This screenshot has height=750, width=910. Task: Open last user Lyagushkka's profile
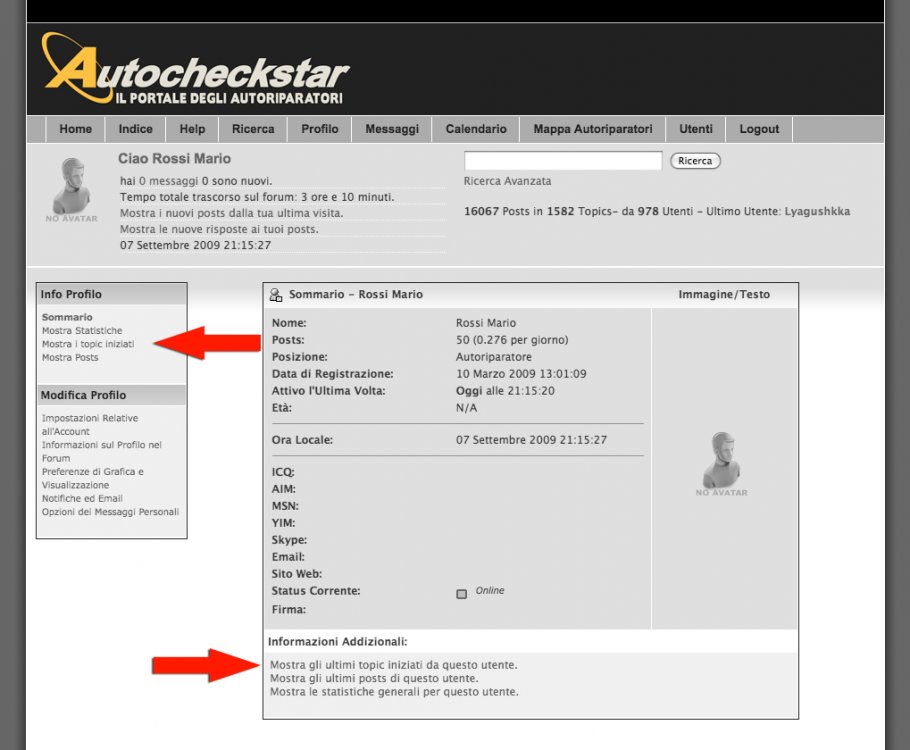[x=817, y=212]
